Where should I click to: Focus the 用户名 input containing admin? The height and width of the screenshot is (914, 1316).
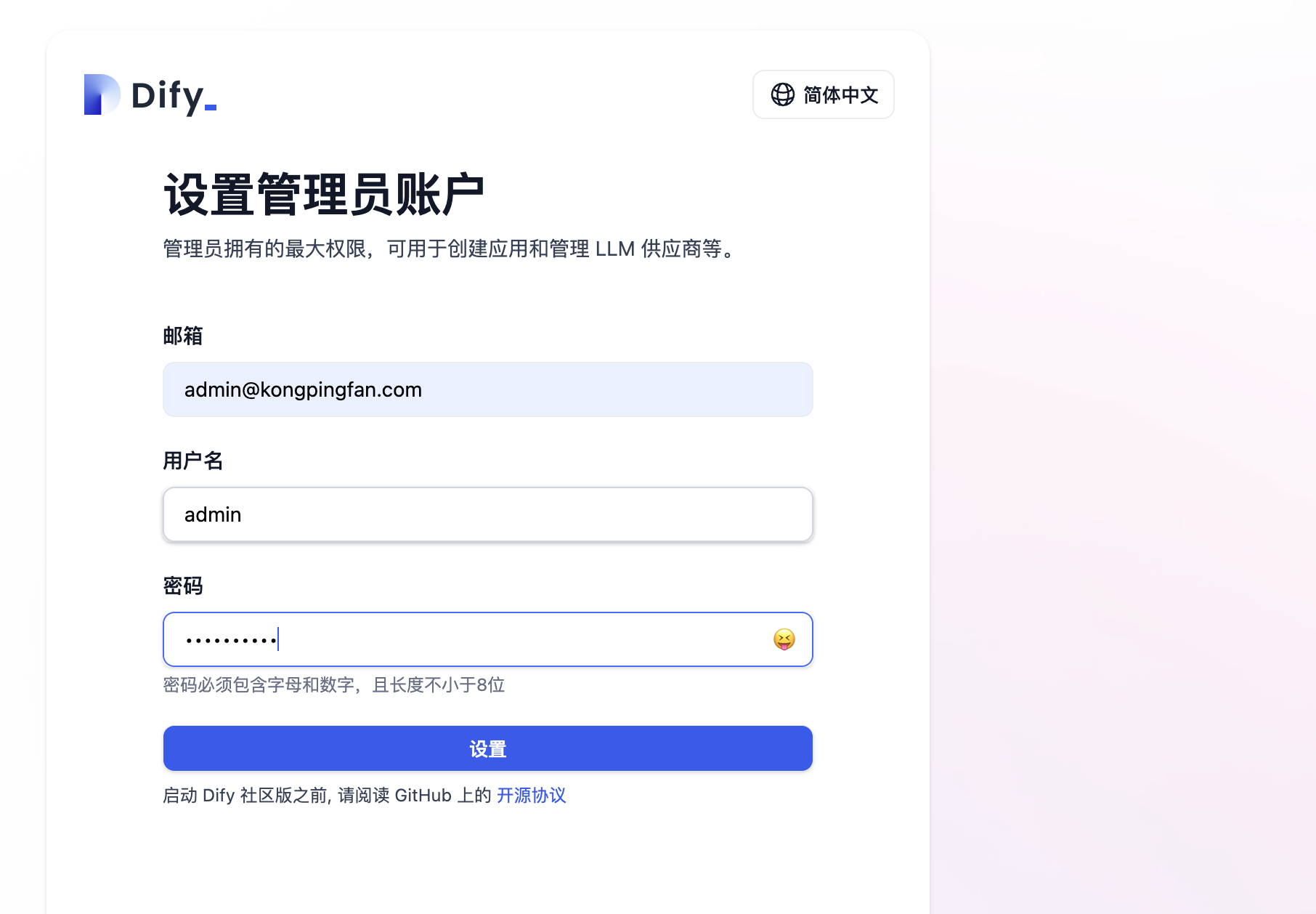488,514
